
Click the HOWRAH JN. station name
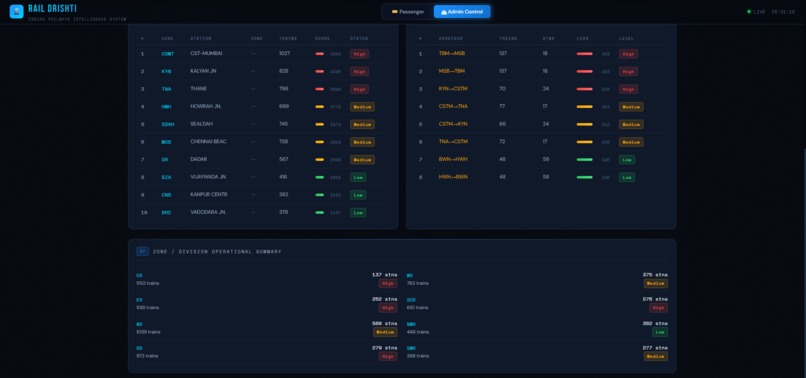point(206,106)
